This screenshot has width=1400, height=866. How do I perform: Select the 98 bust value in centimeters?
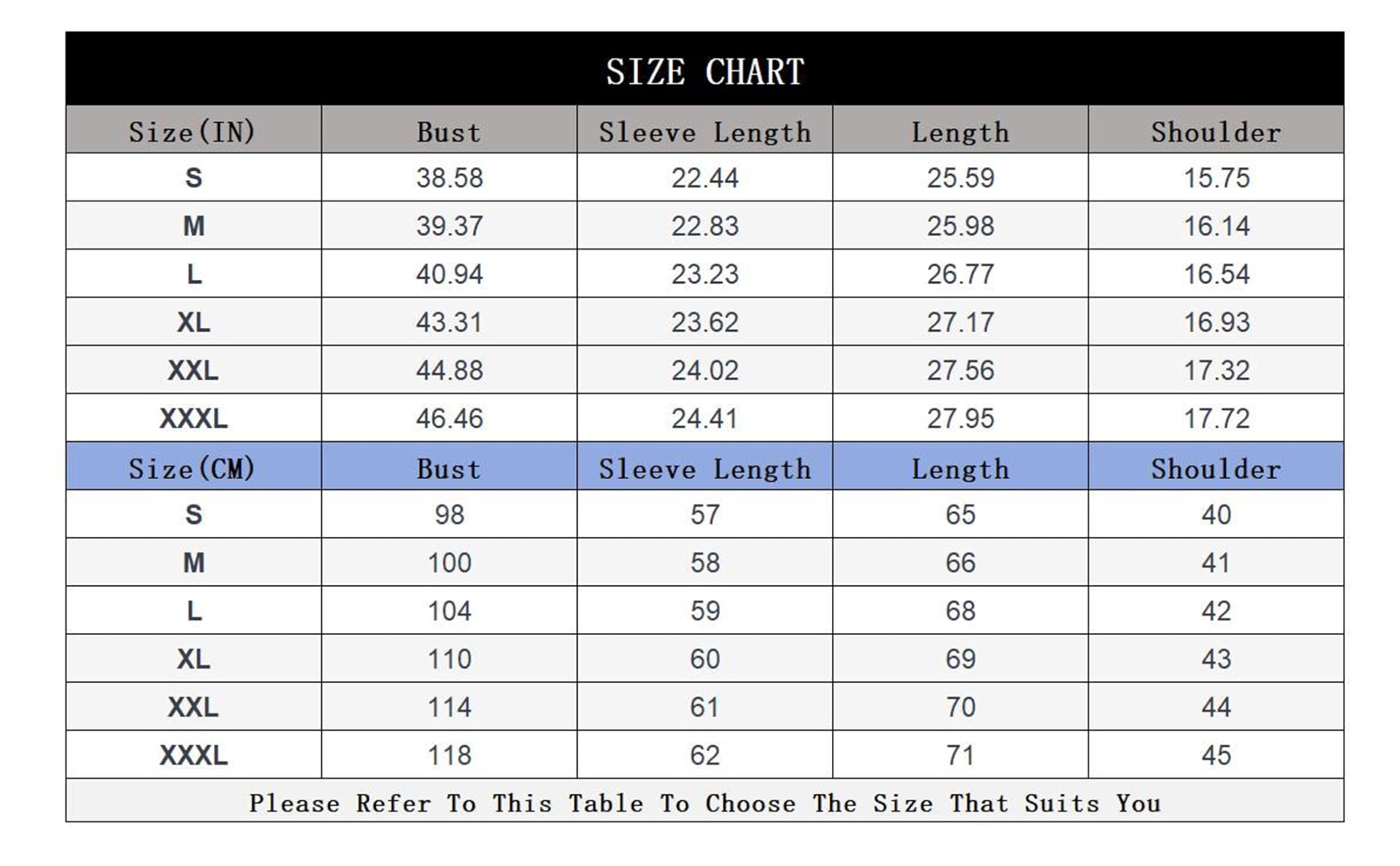[449, 514]
